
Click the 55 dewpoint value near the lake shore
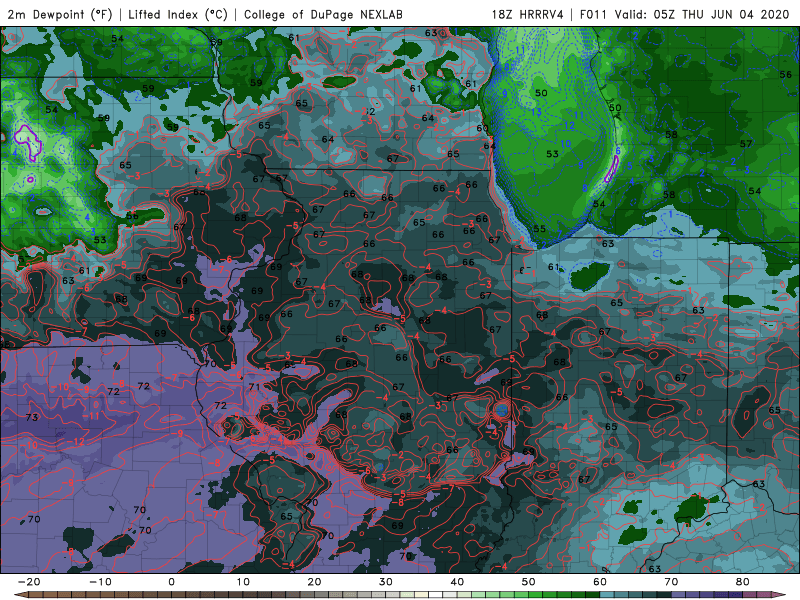(x=539, y=229)
